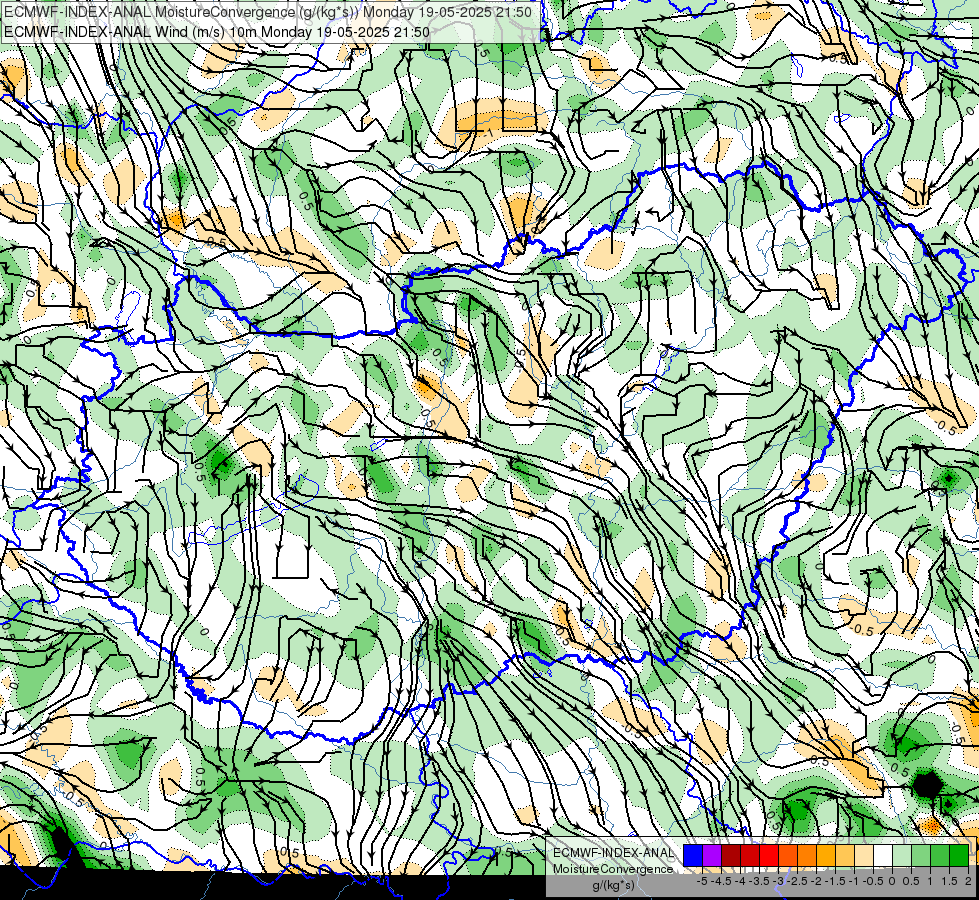Screen dimensions: 979x900
Task: Click the '2' tick label ending the legend
Action: point(968,881)
